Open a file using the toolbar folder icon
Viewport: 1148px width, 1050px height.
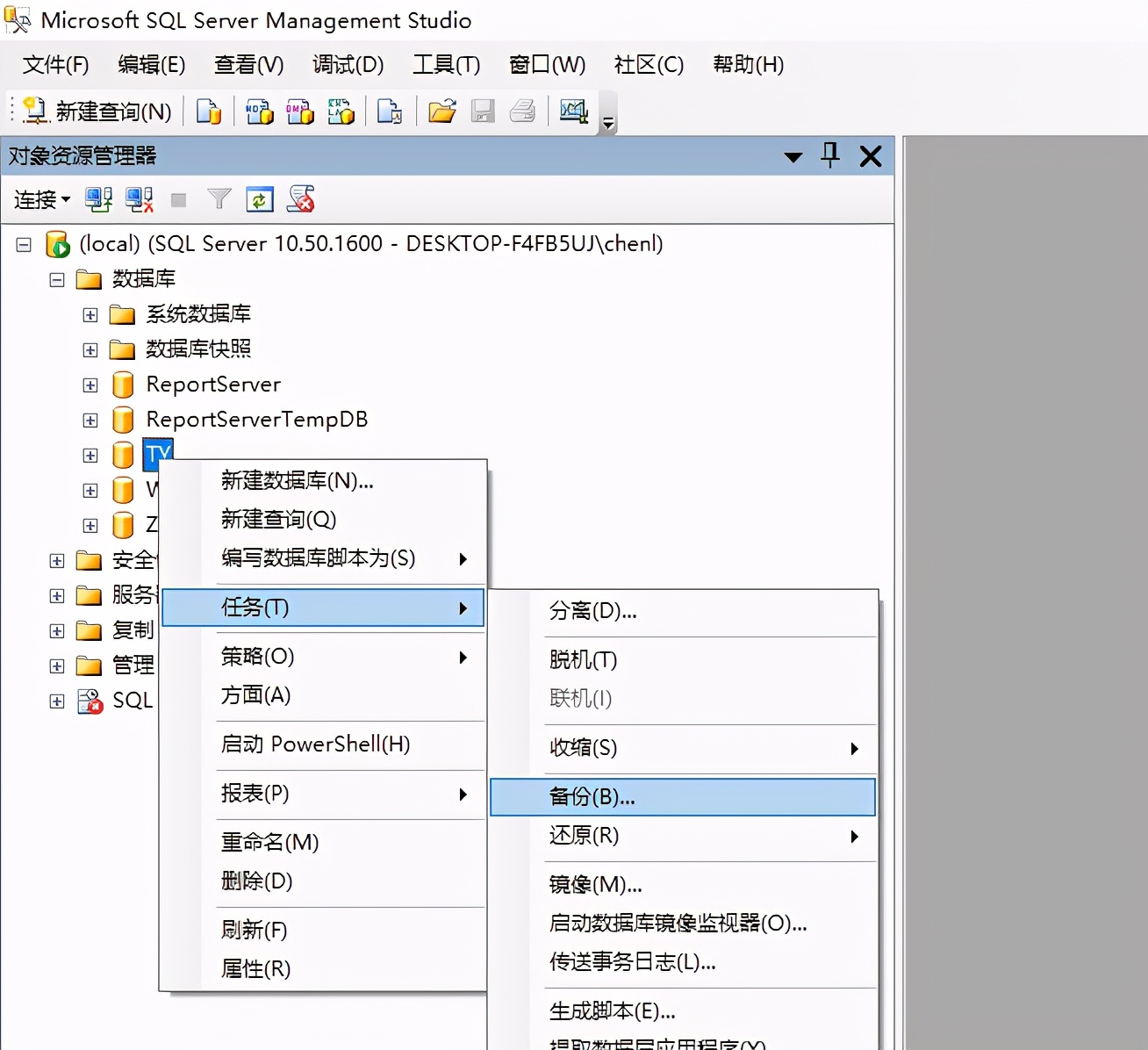click(x=441, y=111)
